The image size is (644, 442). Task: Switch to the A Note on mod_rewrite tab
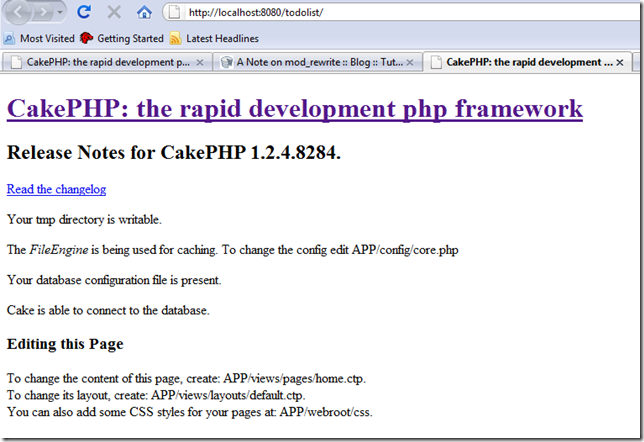pyautogui.click(x=317, y=62)
